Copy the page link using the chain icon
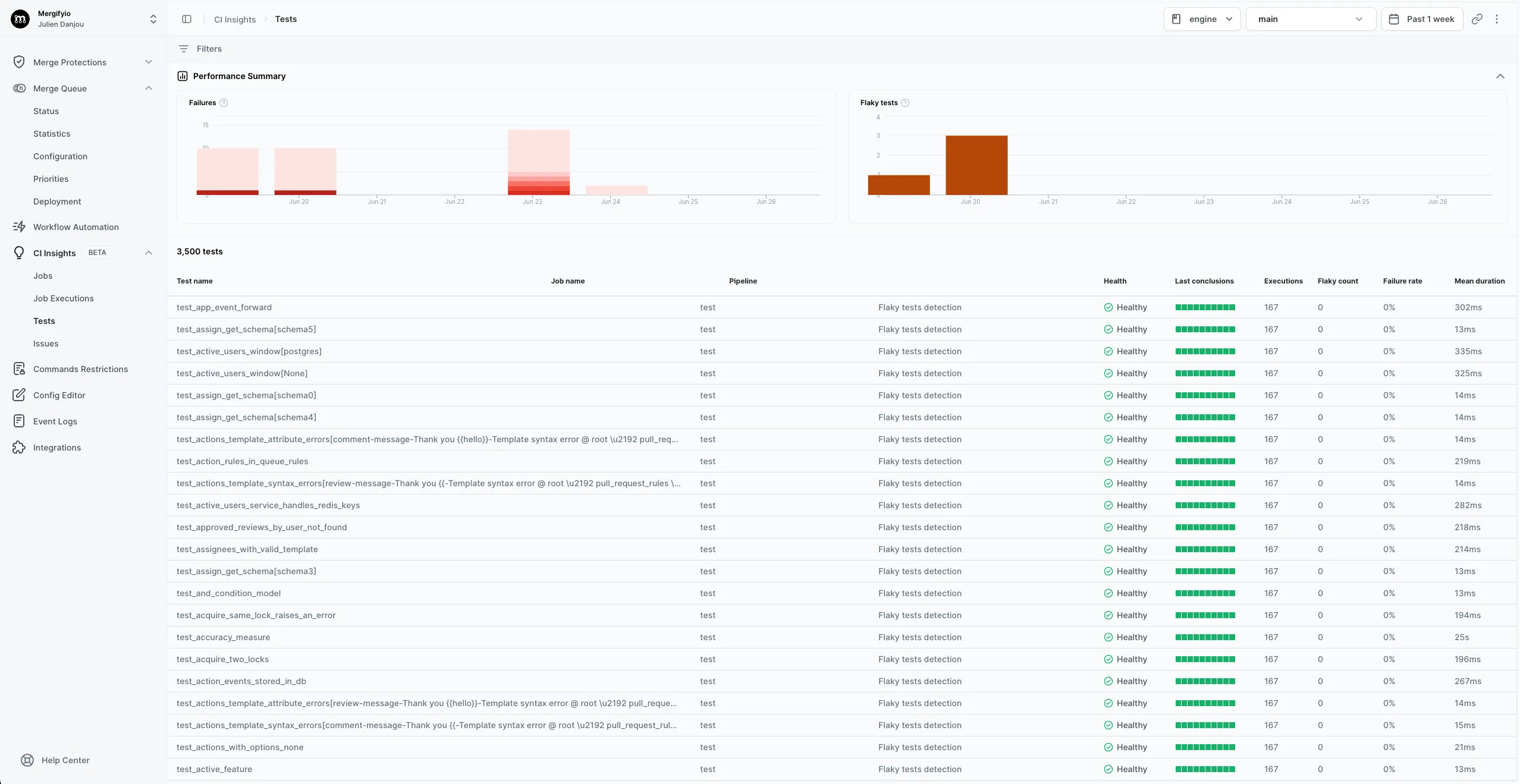The image size is (1520, 784). pyautogui.click(x=1477, y=18)
